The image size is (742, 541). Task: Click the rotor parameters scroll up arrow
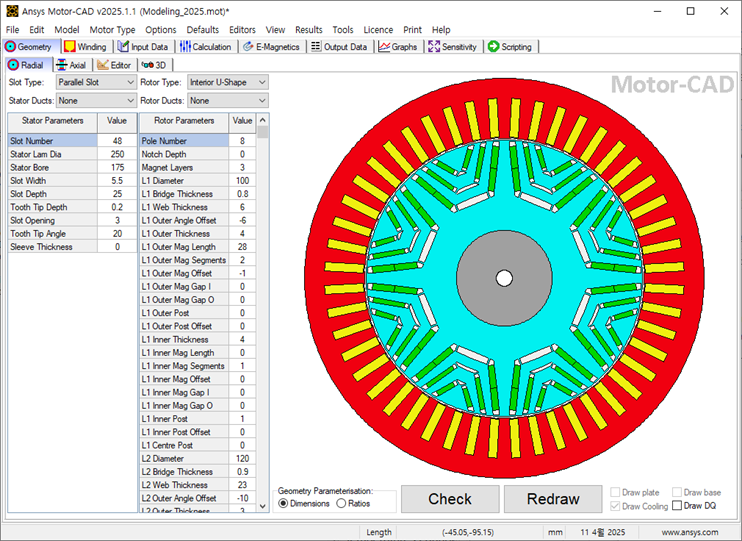(x=263, y=119)
